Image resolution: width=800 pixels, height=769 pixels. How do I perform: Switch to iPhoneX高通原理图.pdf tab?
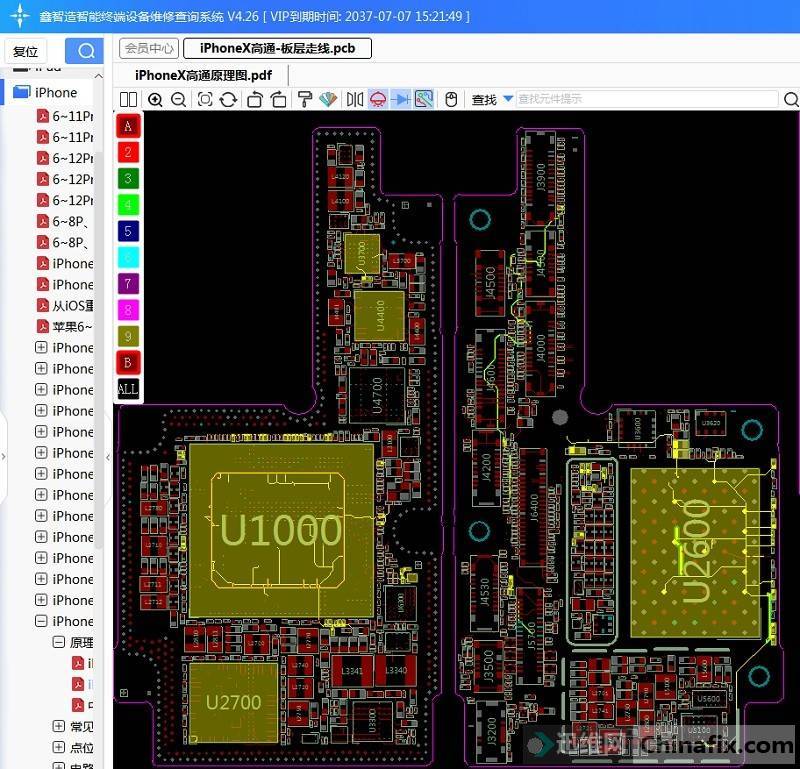pyautogui.click(x=203, y=75)
